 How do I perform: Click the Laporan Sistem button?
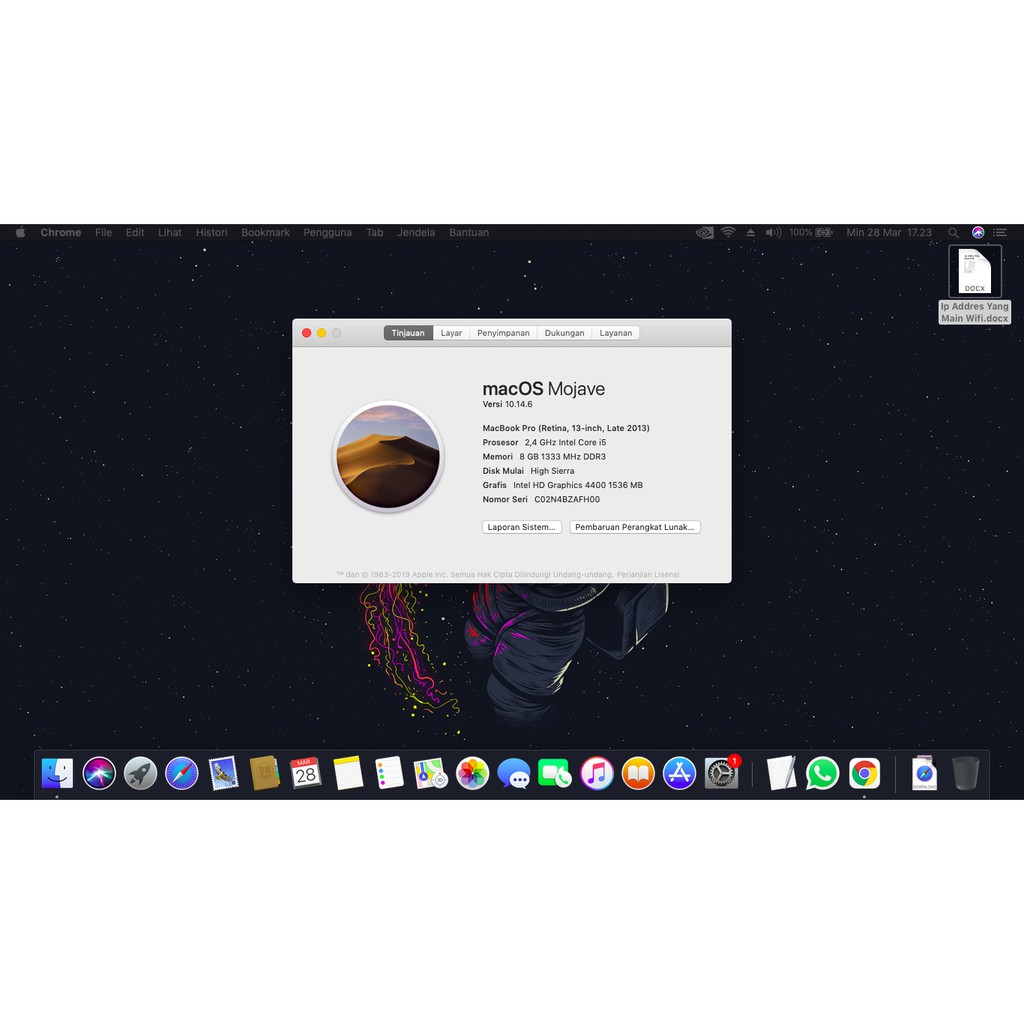point(521,527)
